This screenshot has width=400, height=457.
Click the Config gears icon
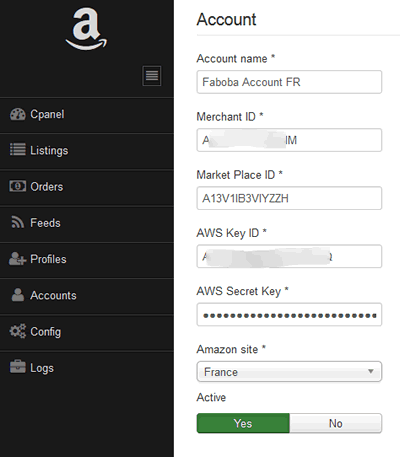(17, 331)
